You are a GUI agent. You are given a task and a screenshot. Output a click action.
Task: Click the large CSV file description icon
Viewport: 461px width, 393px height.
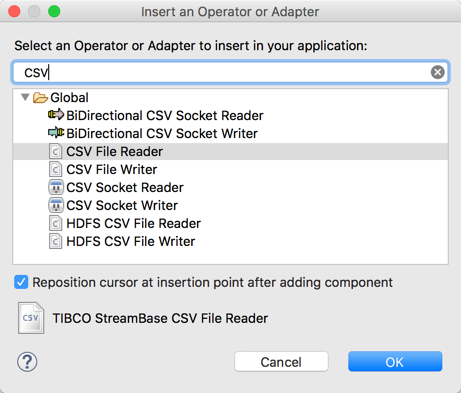[31, 318]
